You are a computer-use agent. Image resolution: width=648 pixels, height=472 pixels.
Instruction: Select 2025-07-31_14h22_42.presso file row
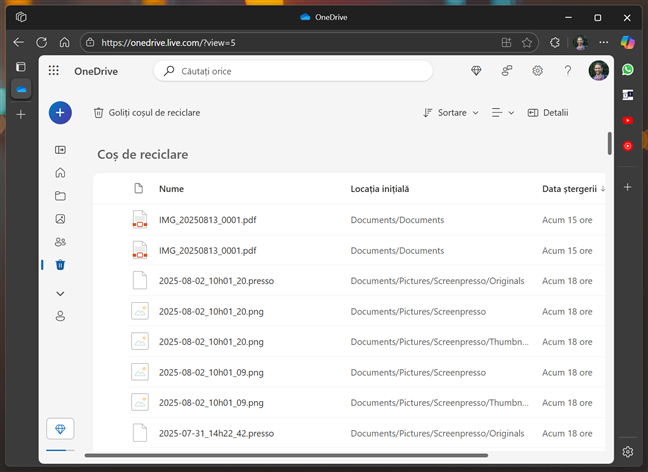tap(349, 433)
